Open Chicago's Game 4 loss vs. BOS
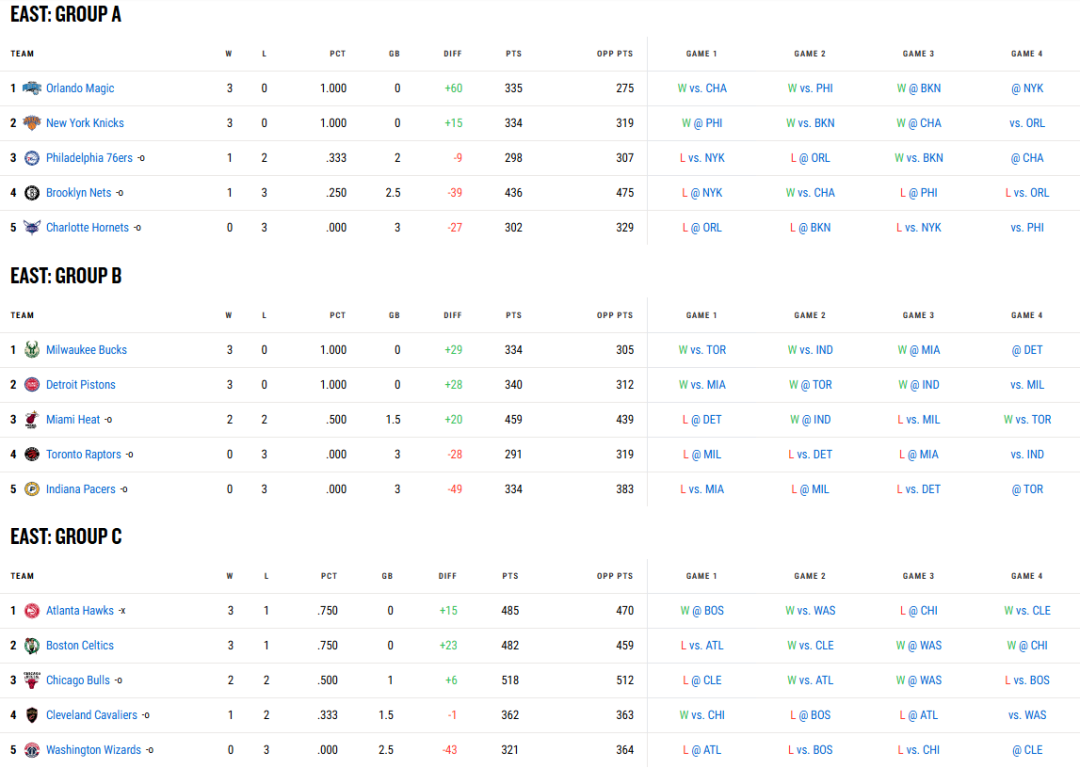 [x=1027, y=681]
